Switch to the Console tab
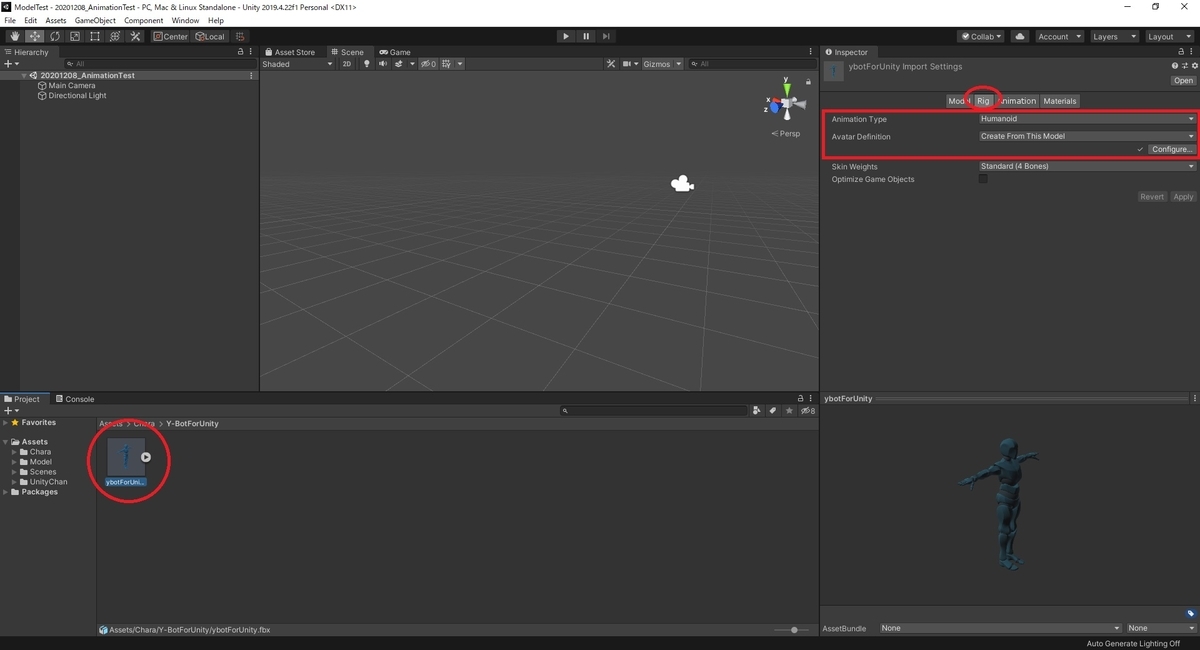The height and width of the screenshot is (650, 1200). click(74, 399)
